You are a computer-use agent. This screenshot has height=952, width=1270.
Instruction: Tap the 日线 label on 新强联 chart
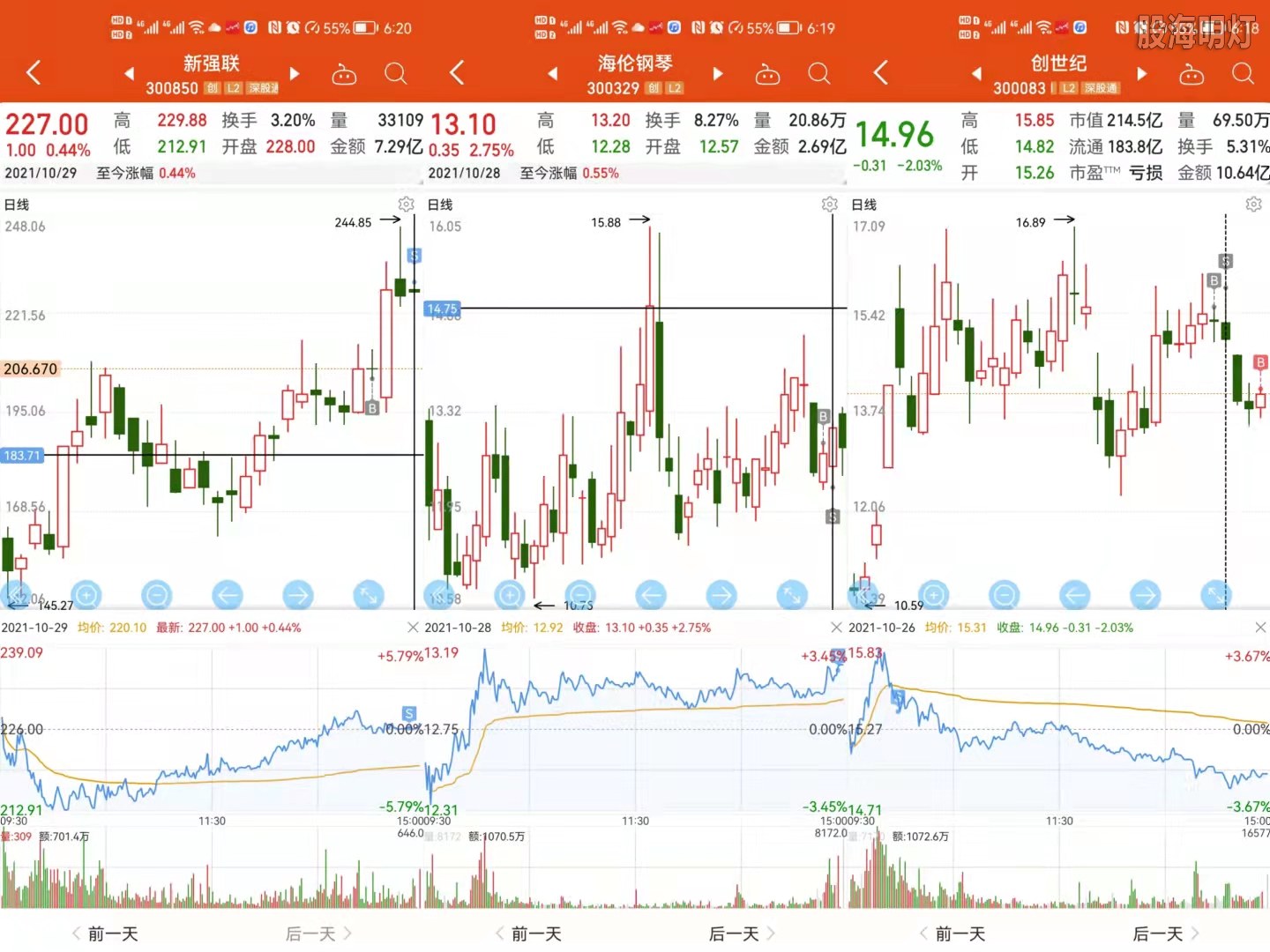pyautogui.click(x=17, y=205)
